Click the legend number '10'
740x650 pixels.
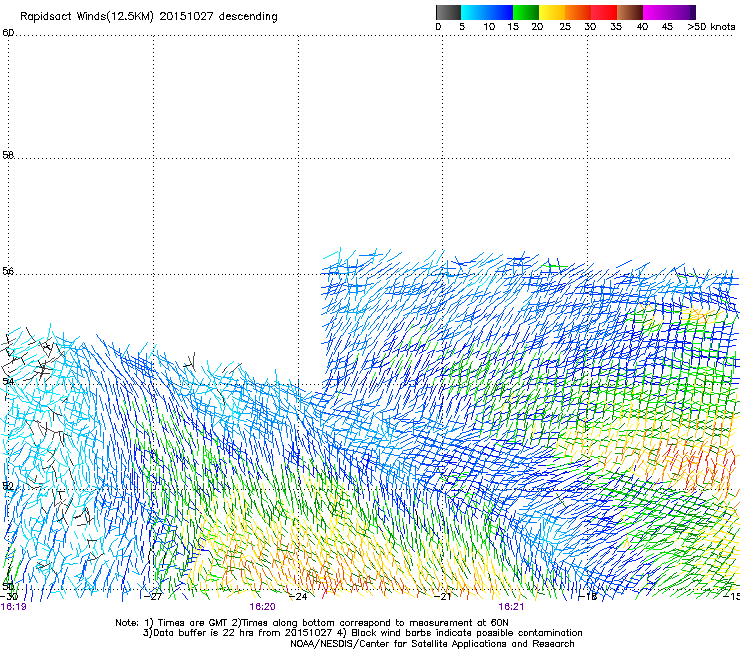pos(489,27)
